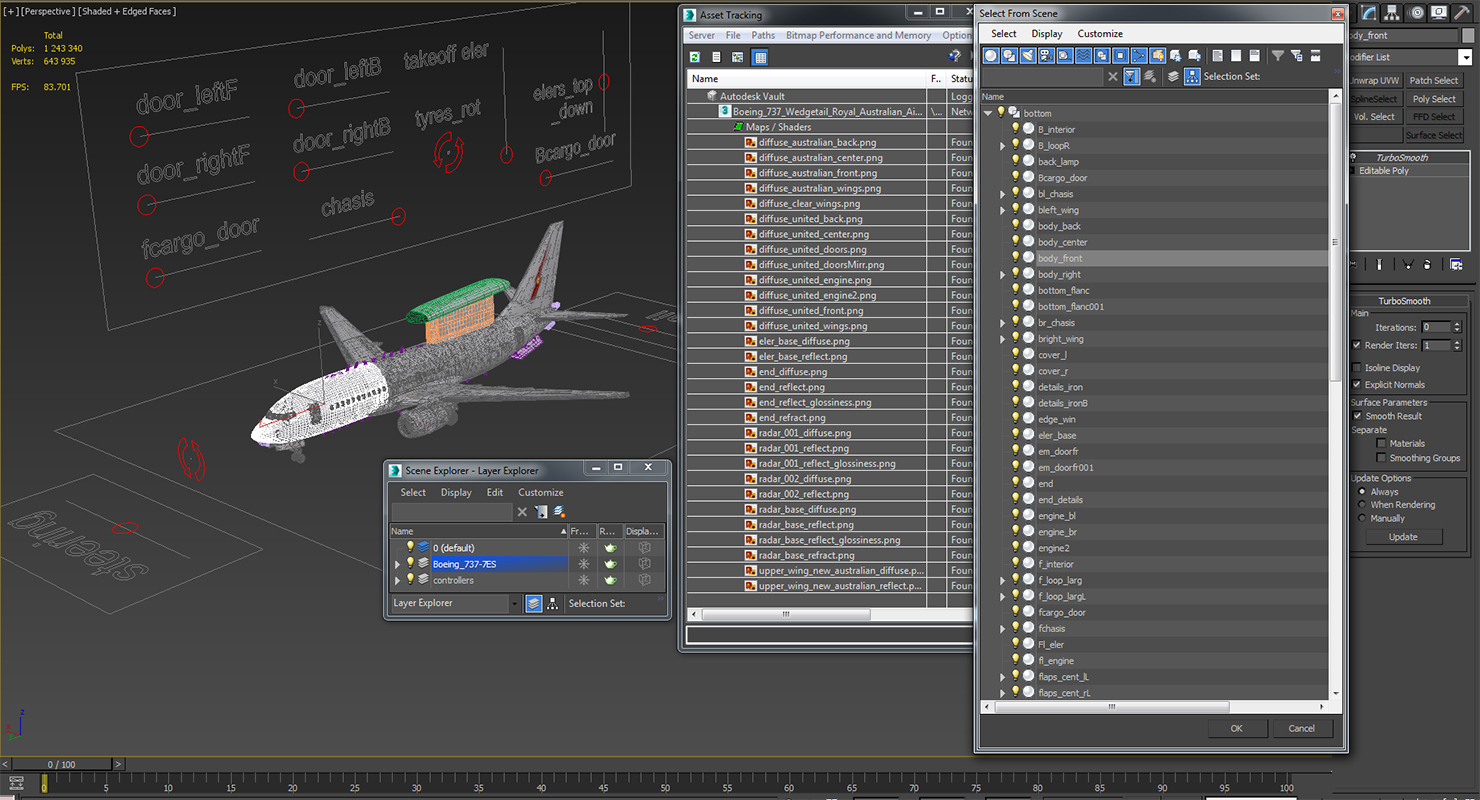Viewport: 1480px width, 800px height.
Task: Toggle Display Cameras filter in Select From Scene
Action: 1046,56
